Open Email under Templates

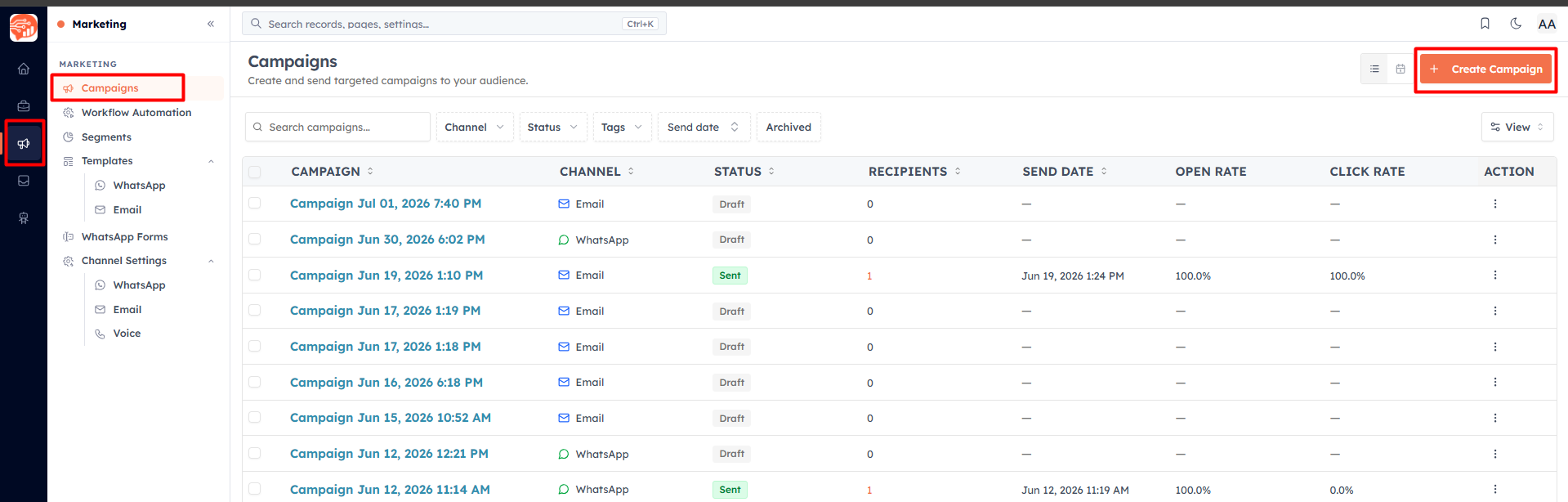point(127,210)
